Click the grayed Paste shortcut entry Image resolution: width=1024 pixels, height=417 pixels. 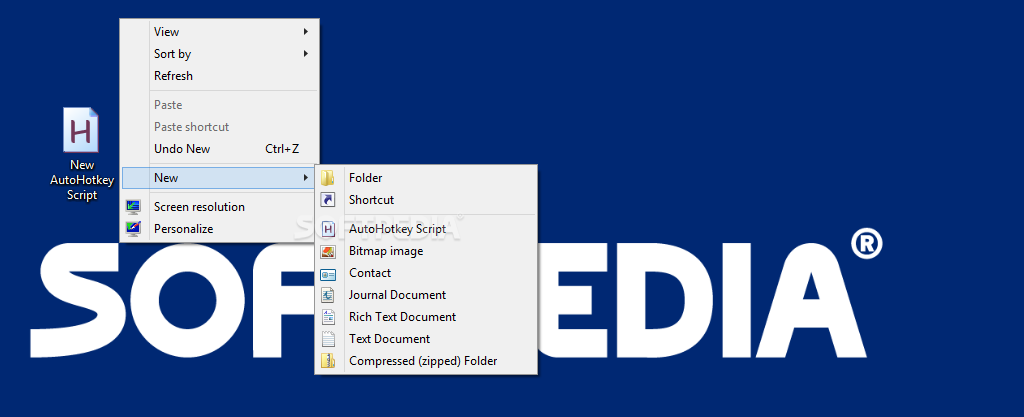(219, 127)
